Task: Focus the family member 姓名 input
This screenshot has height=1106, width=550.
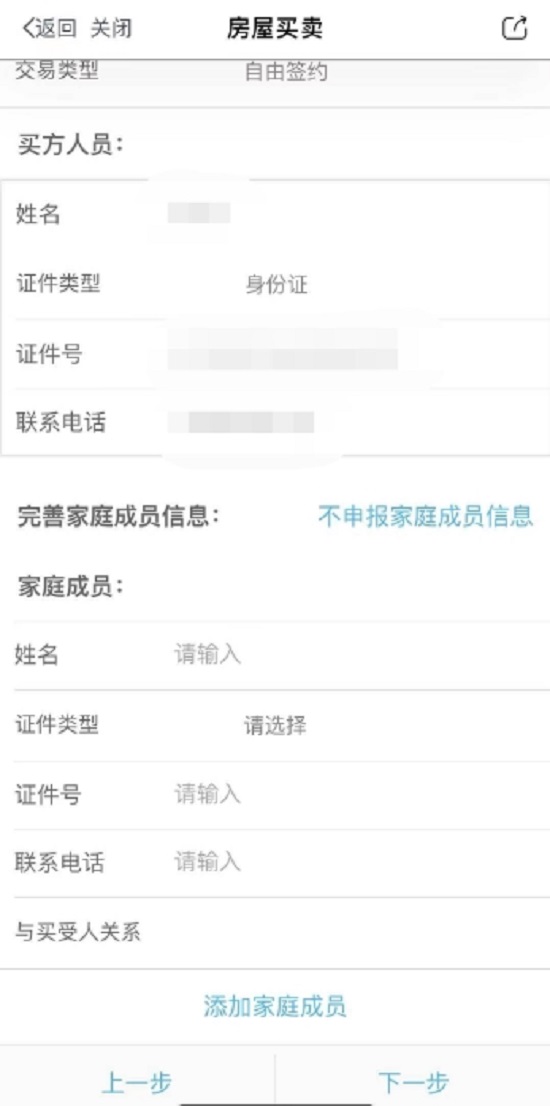Action: click(x=282, y=656)
